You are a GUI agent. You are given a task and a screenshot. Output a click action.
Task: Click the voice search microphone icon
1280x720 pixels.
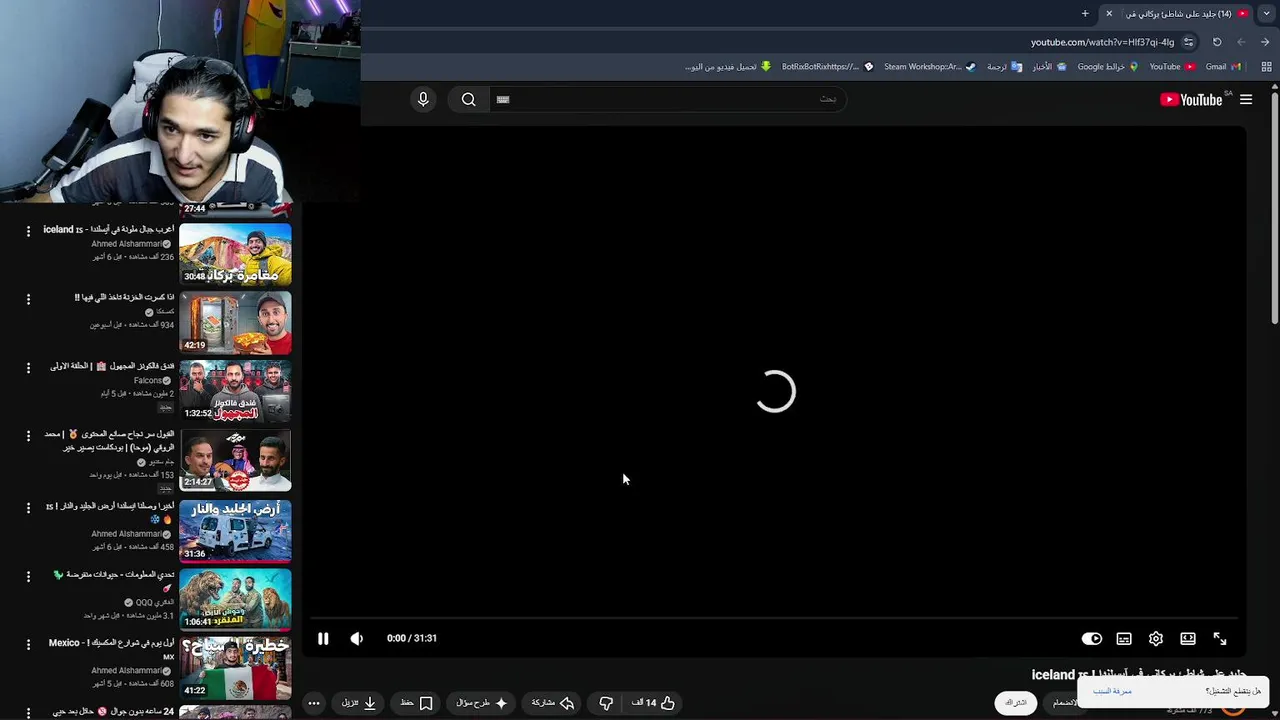(423, 99)
